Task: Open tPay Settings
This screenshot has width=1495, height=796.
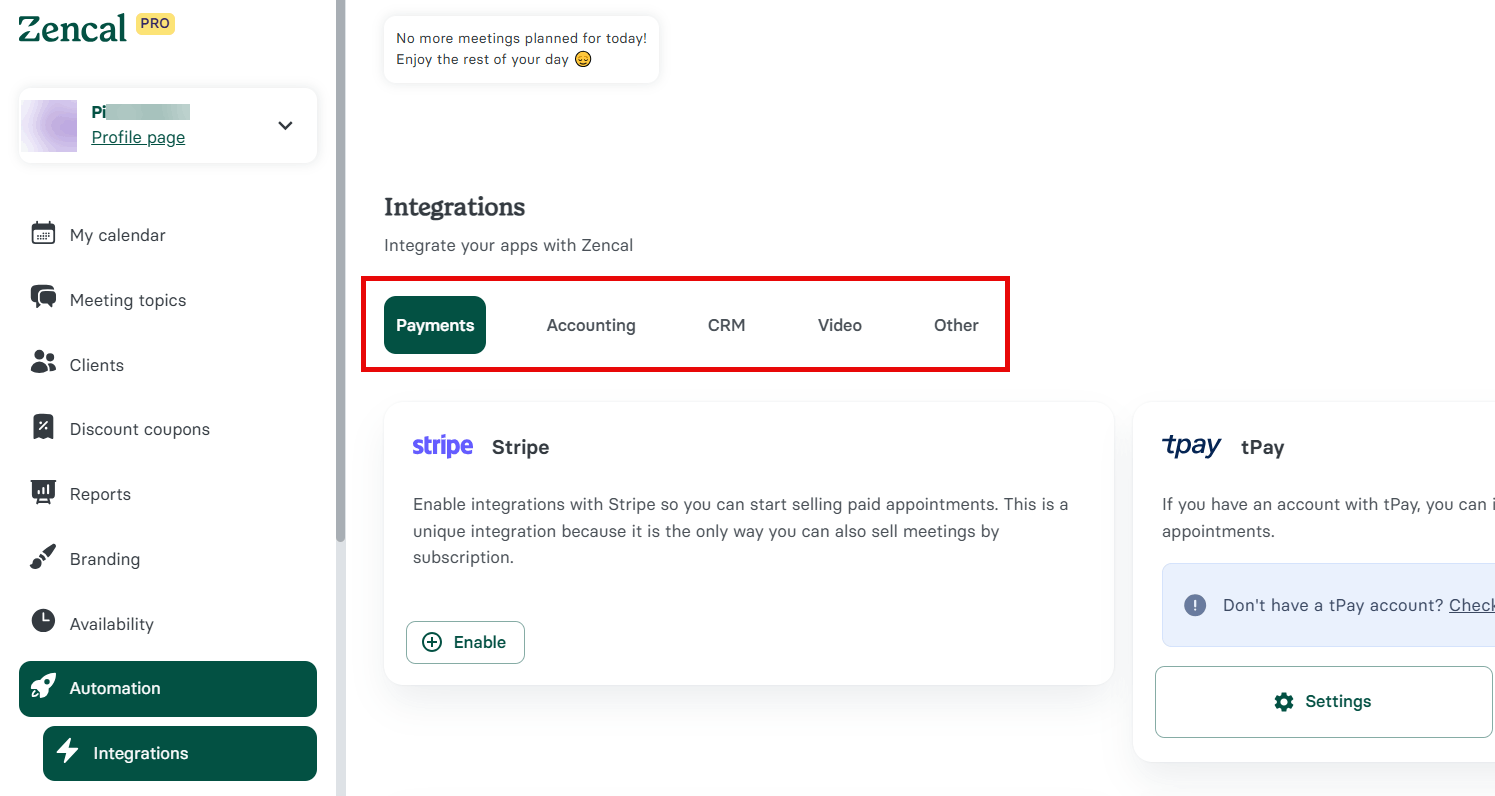Action: pos(1323,701)
